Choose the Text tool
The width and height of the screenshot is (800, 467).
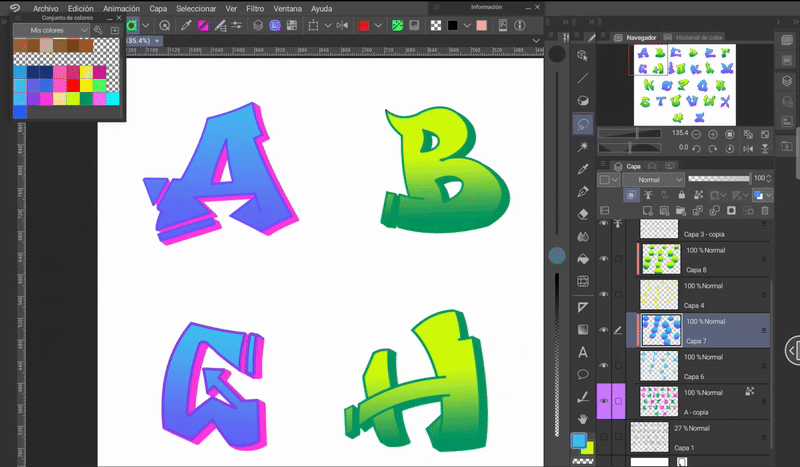[x=583, y=351]
